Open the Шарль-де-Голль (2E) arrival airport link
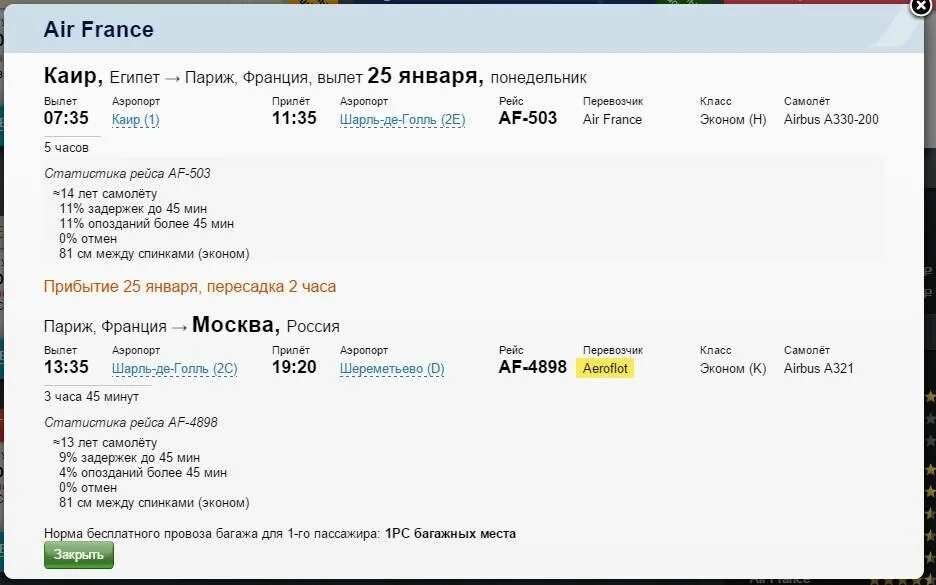The image size is (936, 585). coord(402,119)
